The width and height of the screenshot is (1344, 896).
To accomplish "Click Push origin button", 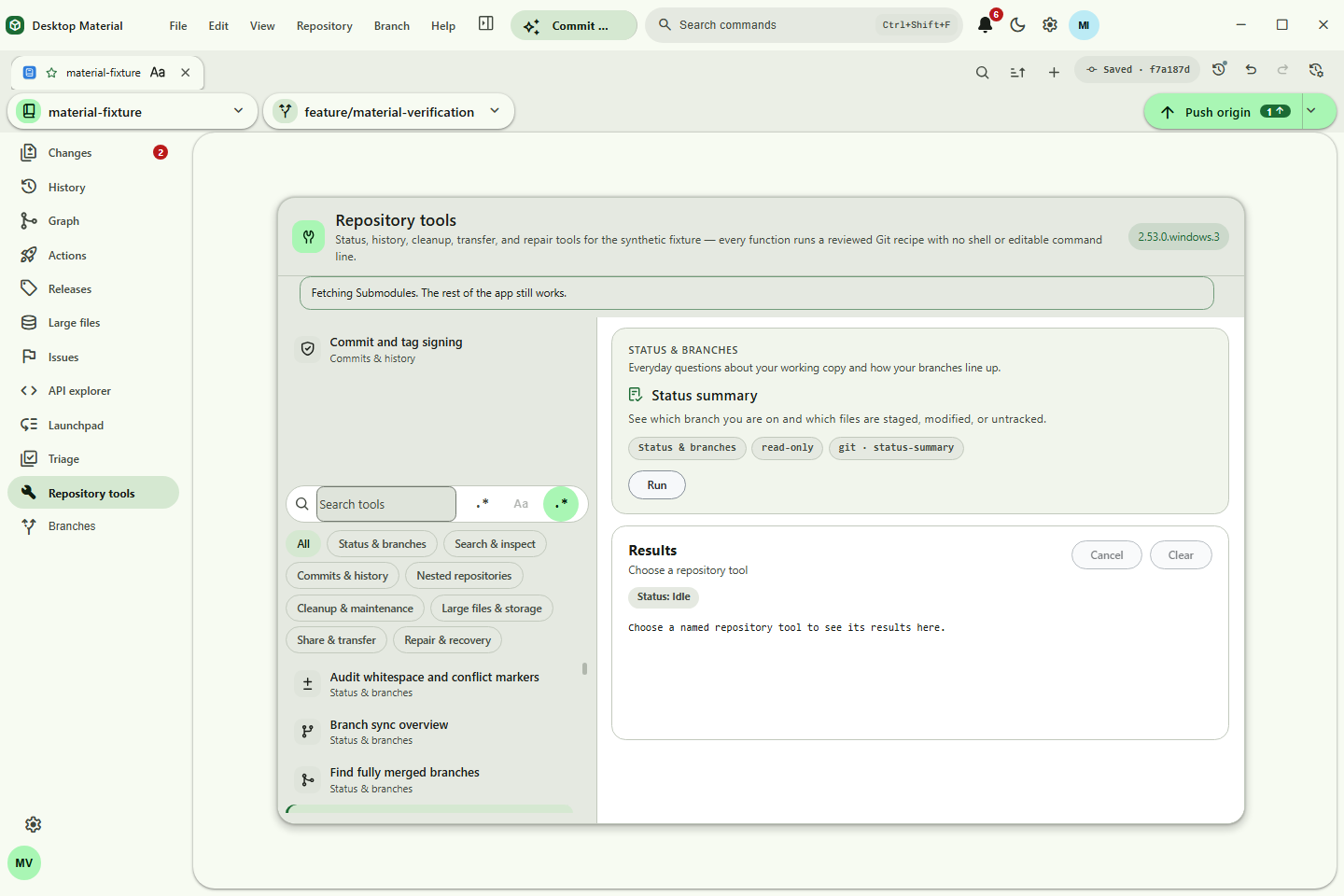I will point(1223,111).
